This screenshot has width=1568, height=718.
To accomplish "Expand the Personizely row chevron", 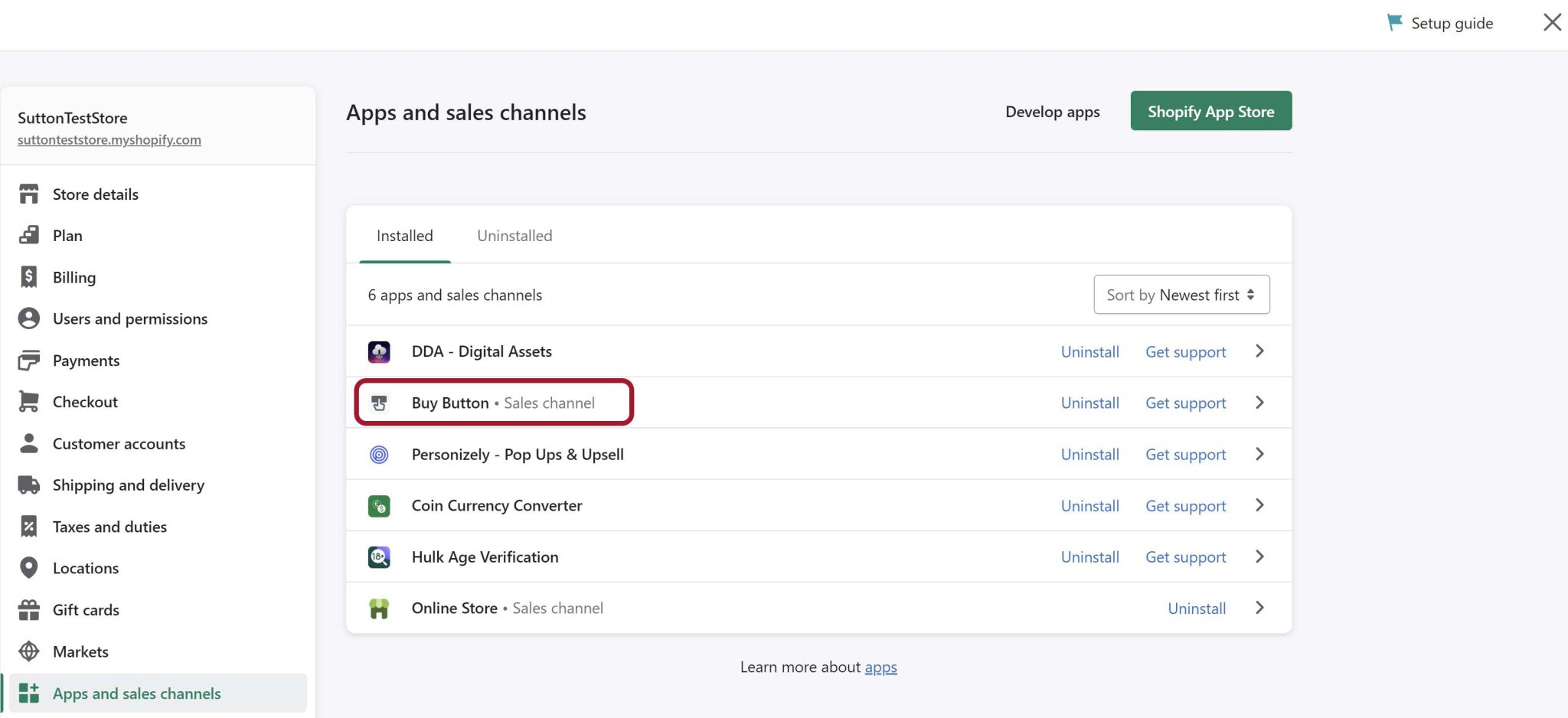I will [1259, 454].
